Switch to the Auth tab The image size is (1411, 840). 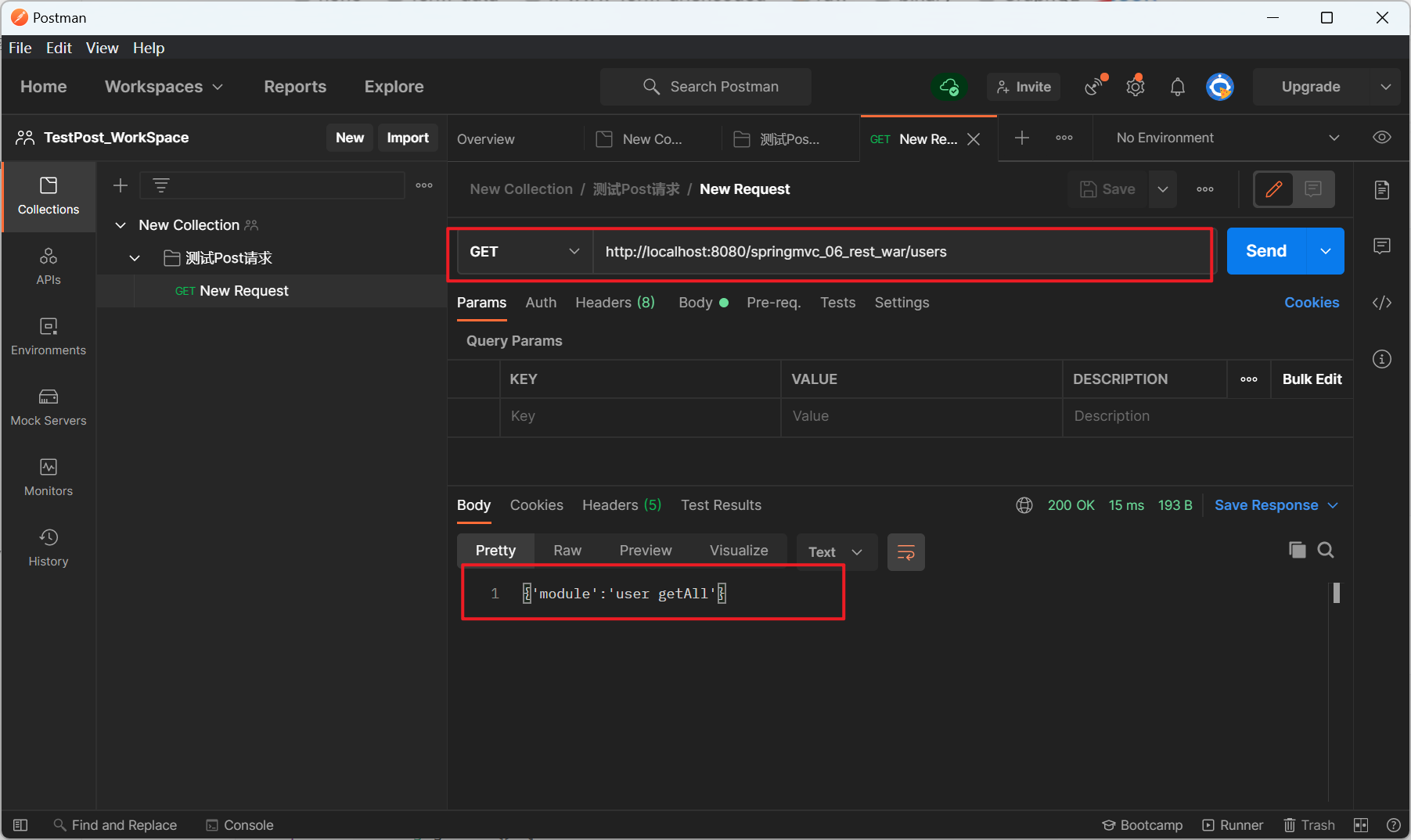click(x=541, y=303)
